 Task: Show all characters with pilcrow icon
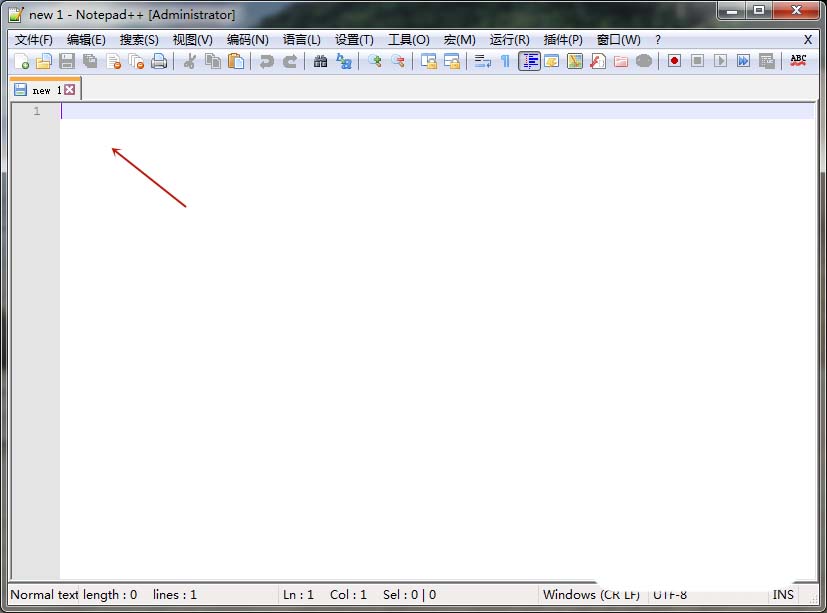tap(505, 61)
